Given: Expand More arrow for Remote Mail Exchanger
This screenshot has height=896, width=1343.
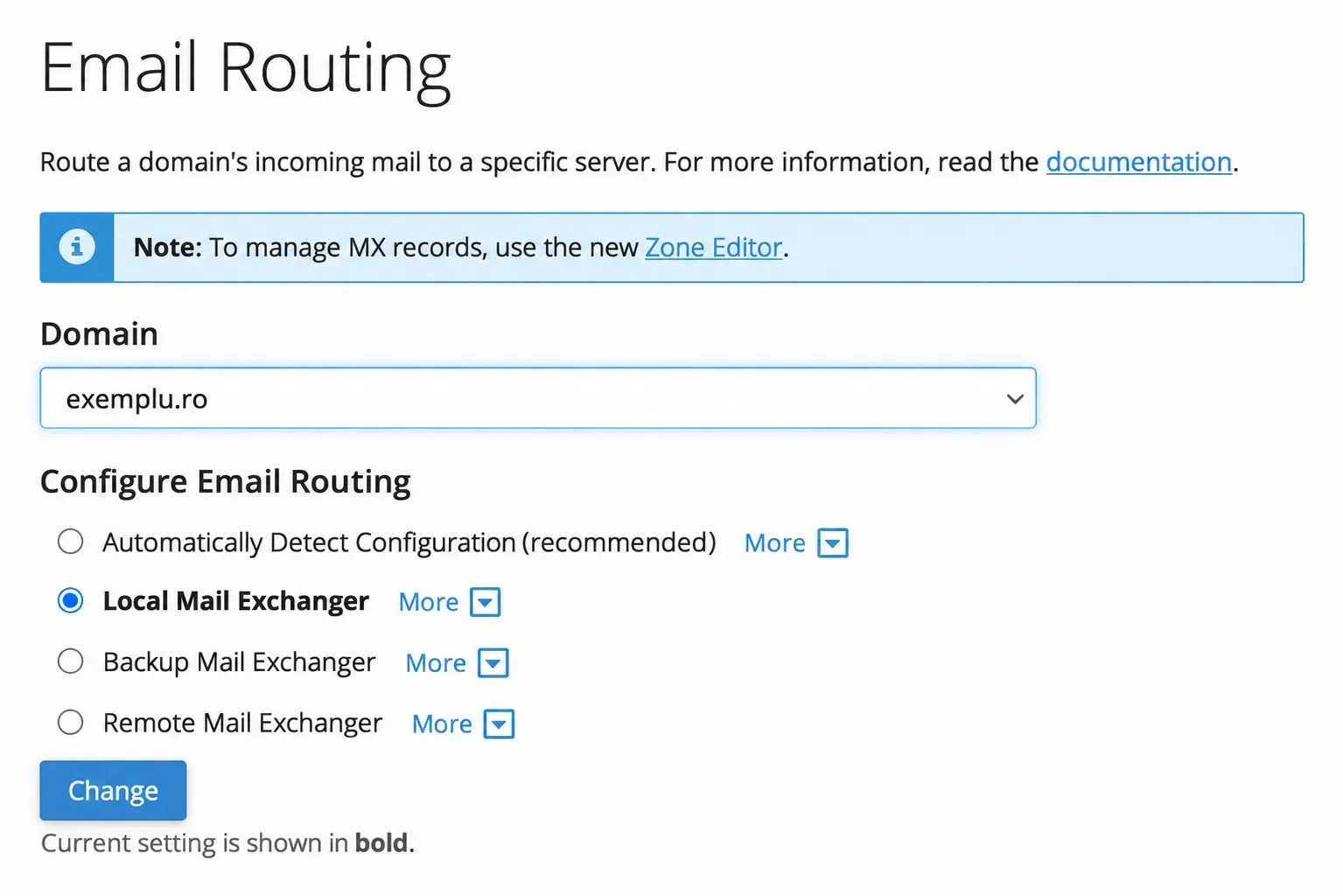Looking at the screenshot, I should pos(500,724).
